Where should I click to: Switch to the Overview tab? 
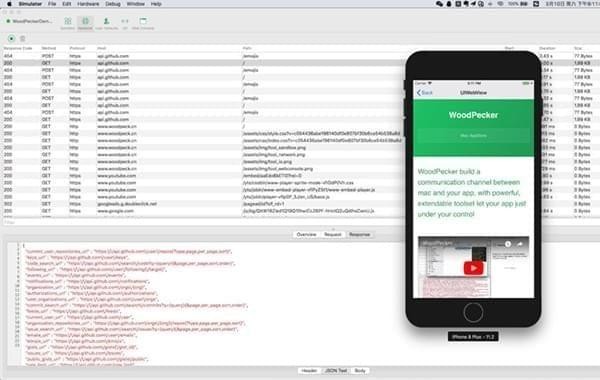pos(307,235)
